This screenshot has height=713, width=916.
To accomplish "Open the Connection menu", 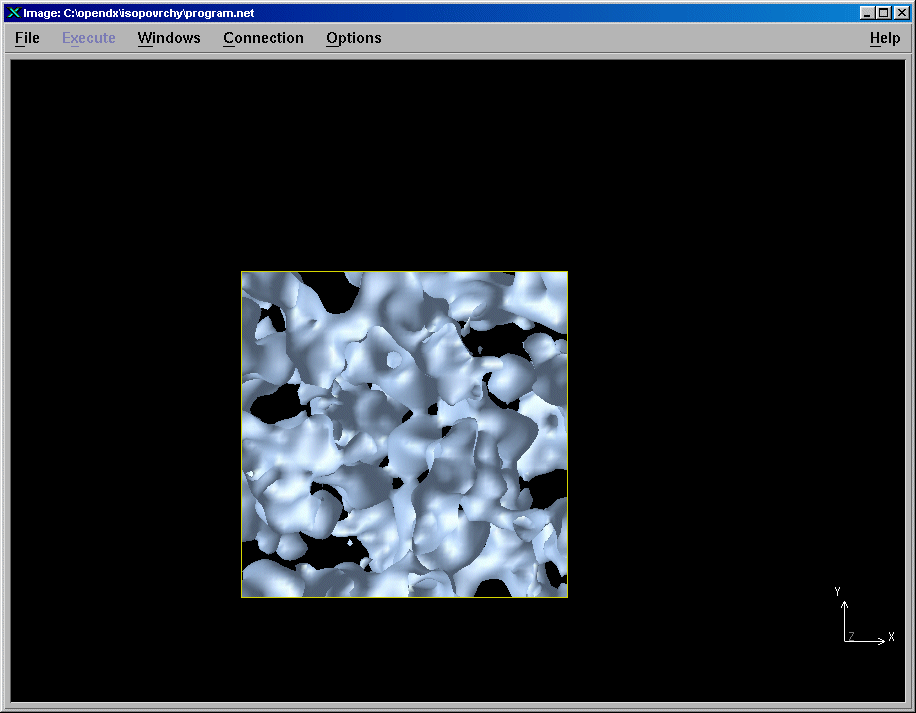I will pyautogui.click(x=263, y=38).
